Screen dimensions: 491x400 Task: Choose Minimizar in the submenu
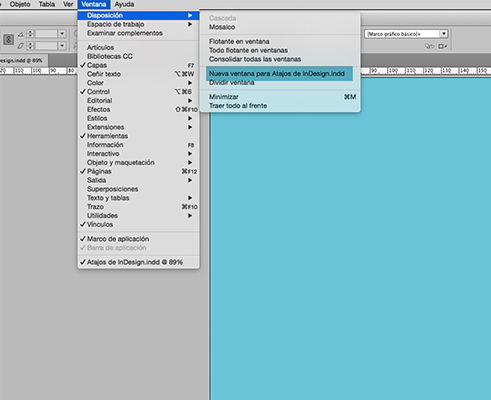click(280, 97)
